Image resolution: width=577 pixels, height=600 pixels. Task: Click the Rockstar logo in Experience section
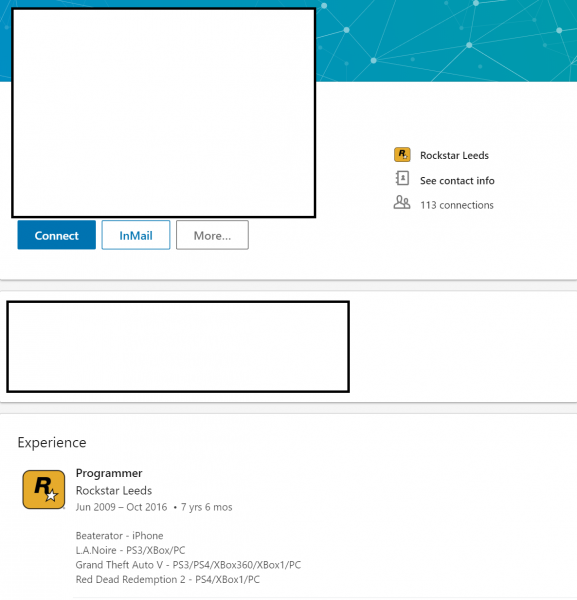tap(44, 489)
